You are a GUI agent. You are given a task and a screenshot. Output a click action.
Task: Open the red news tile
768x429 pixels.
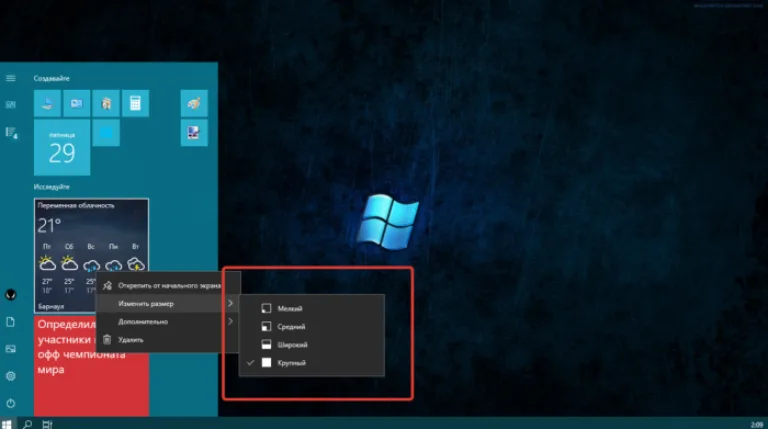pyautogui.click(x=92, y=366)
